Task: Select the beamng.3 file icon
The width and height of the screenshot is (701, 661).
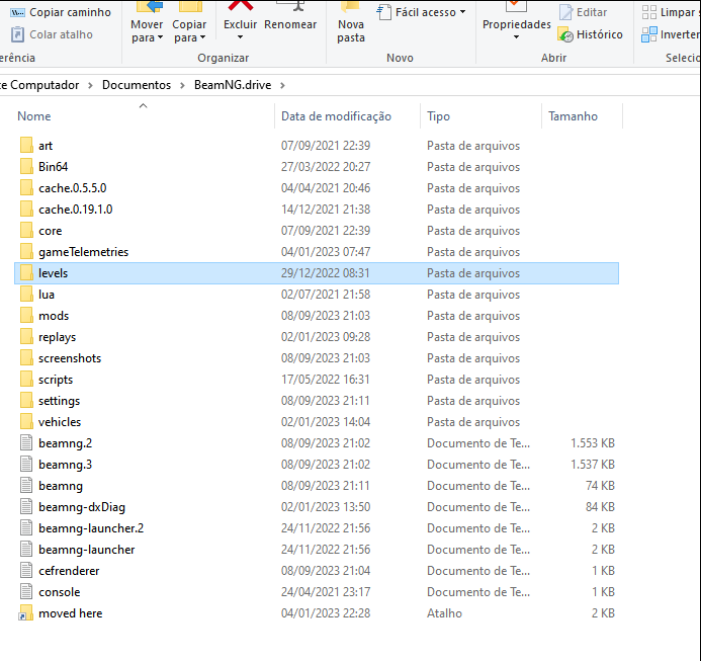Action: click(26, 464)
